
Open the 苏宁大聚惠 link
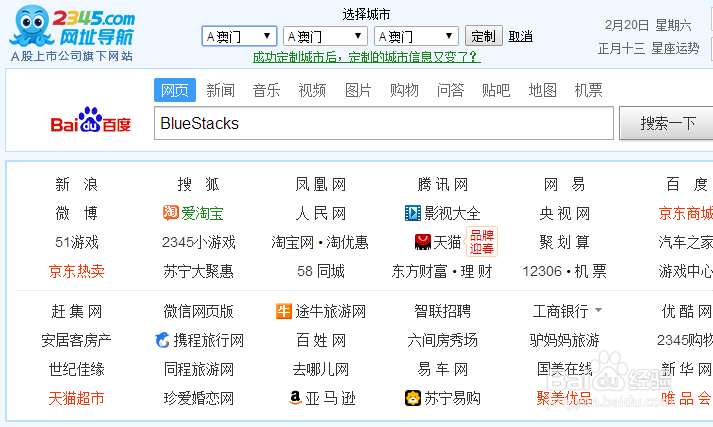(x=198, y=271)
